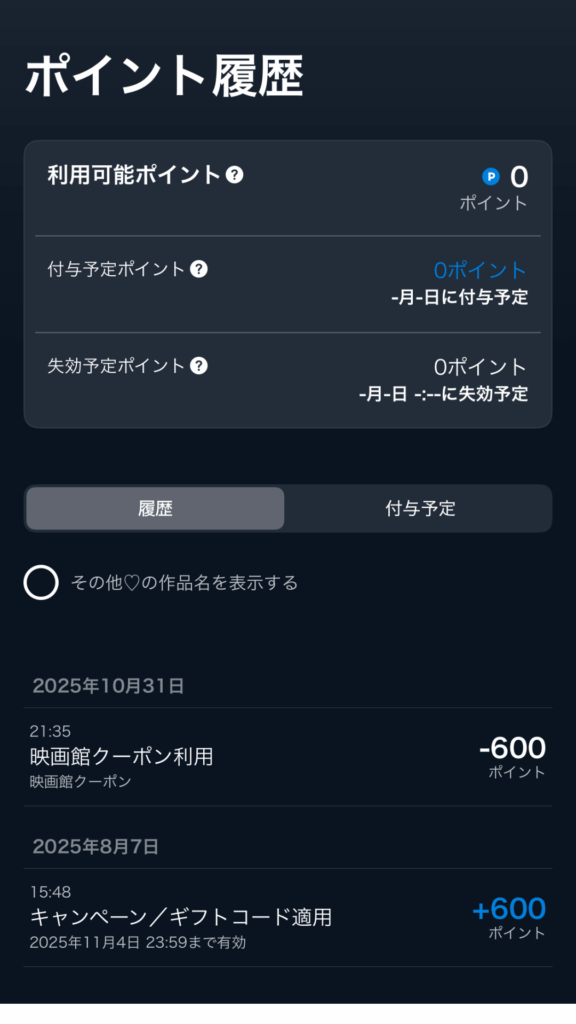
Task: Select the キャンペーン／ギフトコード適用 record
Action: [x=181, y=916]
